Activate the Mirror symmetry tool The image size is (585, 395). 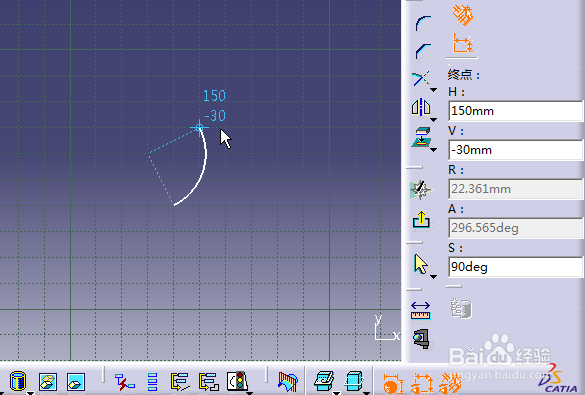point(421,108)
